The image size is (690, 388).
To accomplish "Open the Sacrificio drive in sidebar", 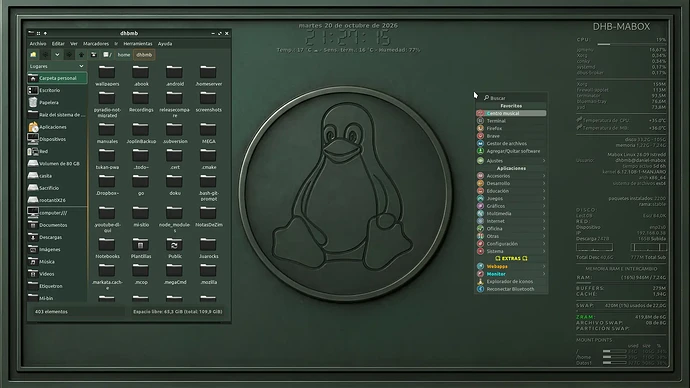I will 57,188.
